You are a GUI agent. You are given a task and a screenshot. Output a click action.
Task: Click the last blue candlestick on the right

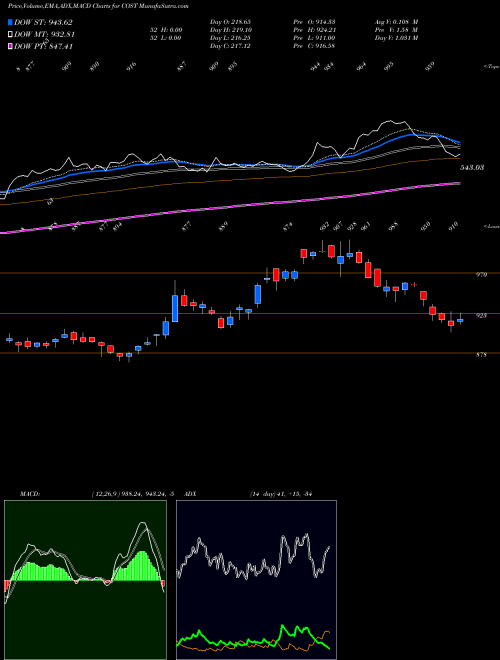(x=460, y=320)
